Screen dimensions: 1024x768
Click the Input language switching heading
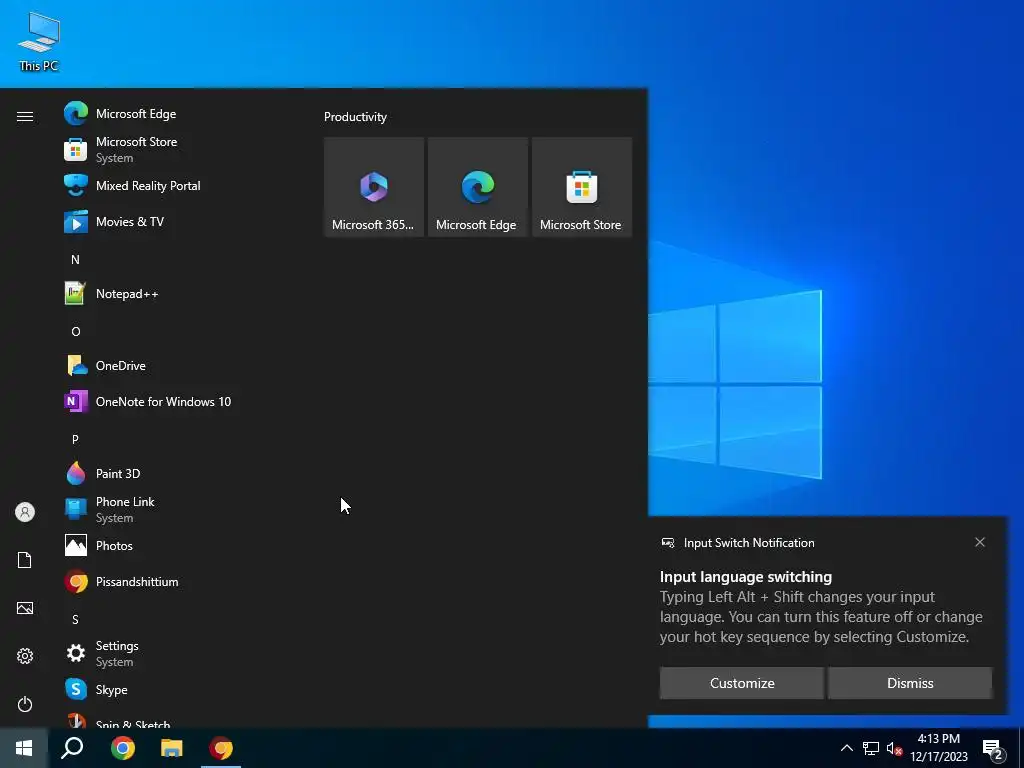746,577
